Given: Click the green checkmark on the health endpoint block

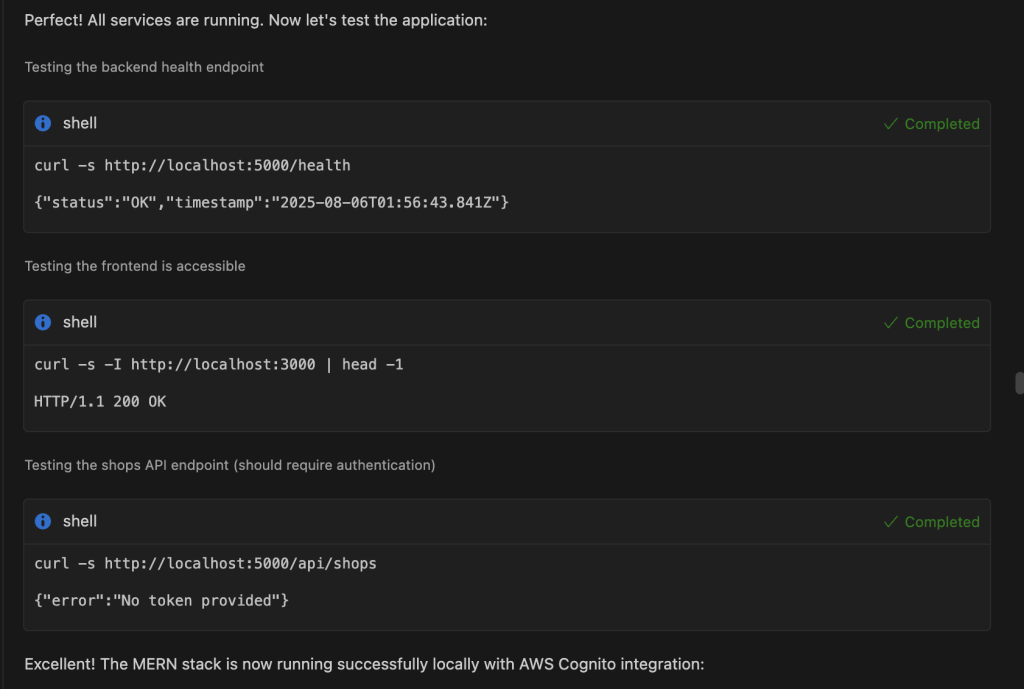Looking at the screenshot, I should point(889,123).
